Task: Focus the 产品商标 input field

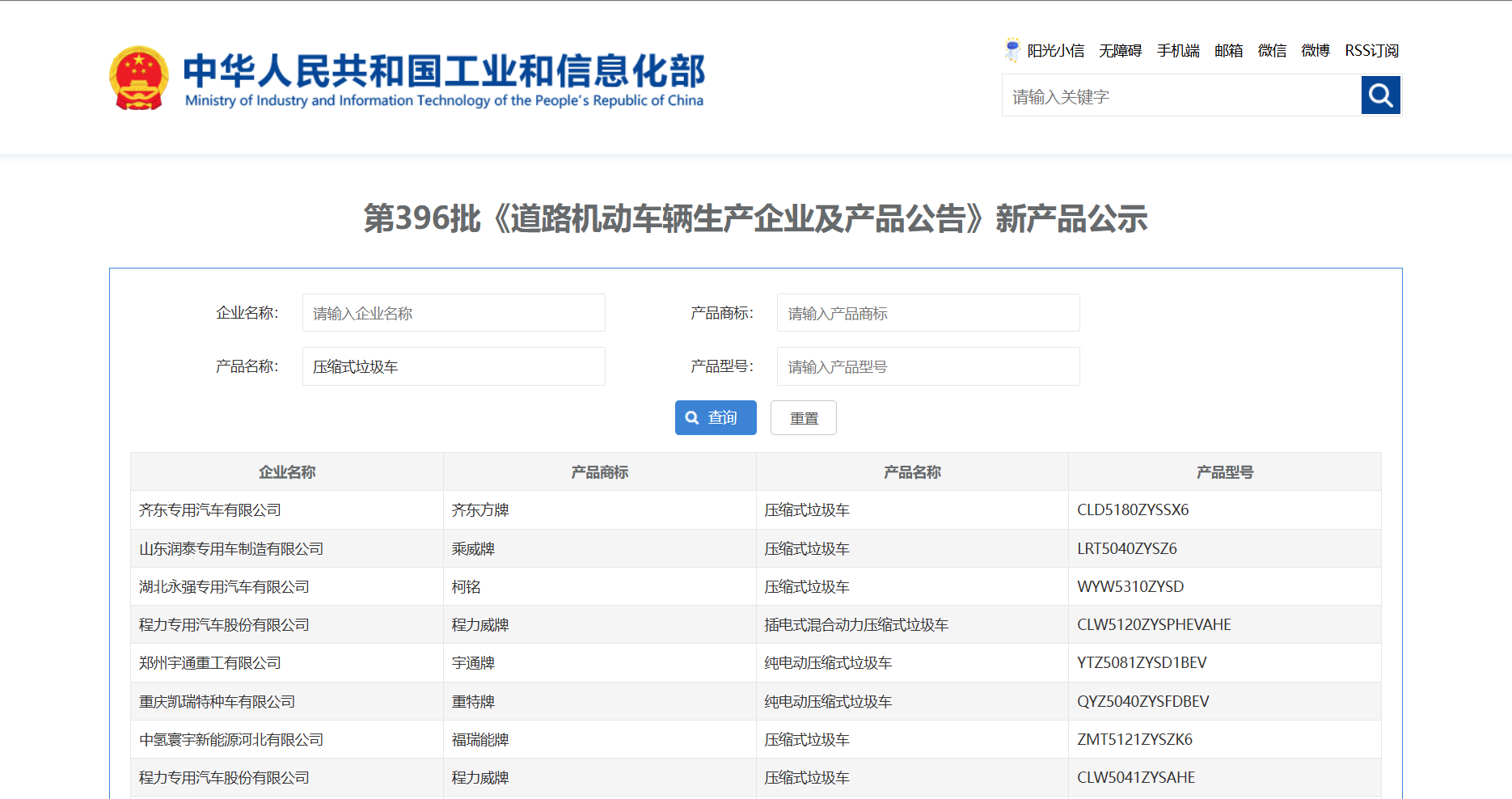Action: pos(927,313)
